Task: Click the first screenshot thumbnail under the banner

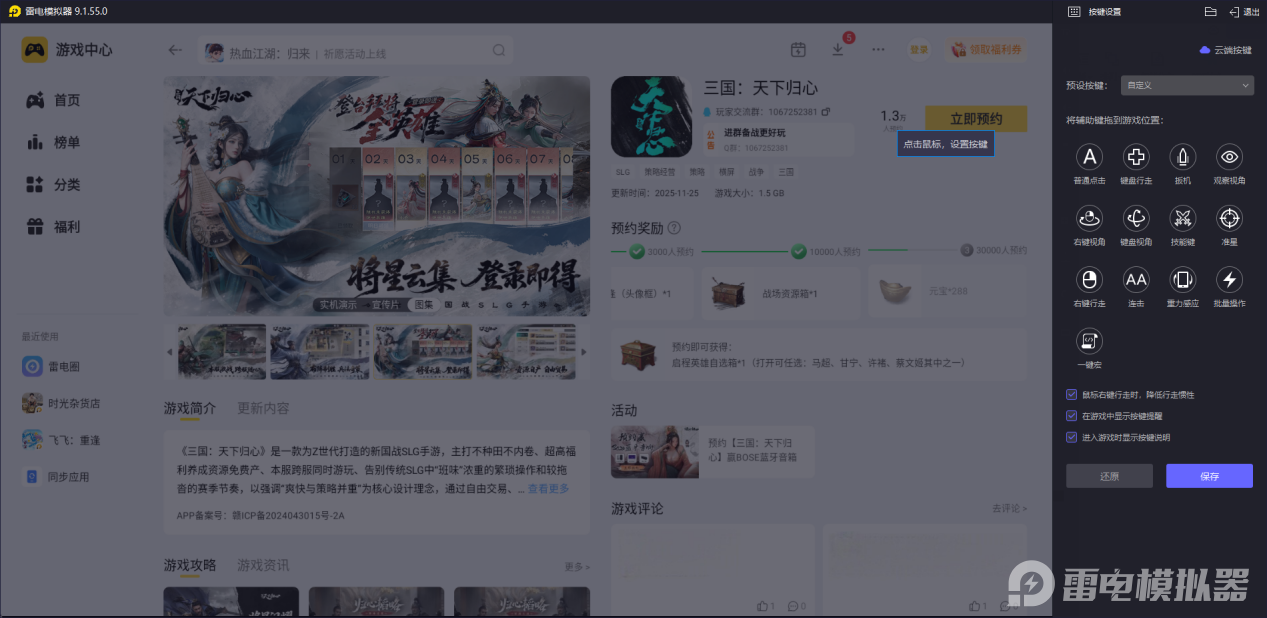Action: point(220,351)
